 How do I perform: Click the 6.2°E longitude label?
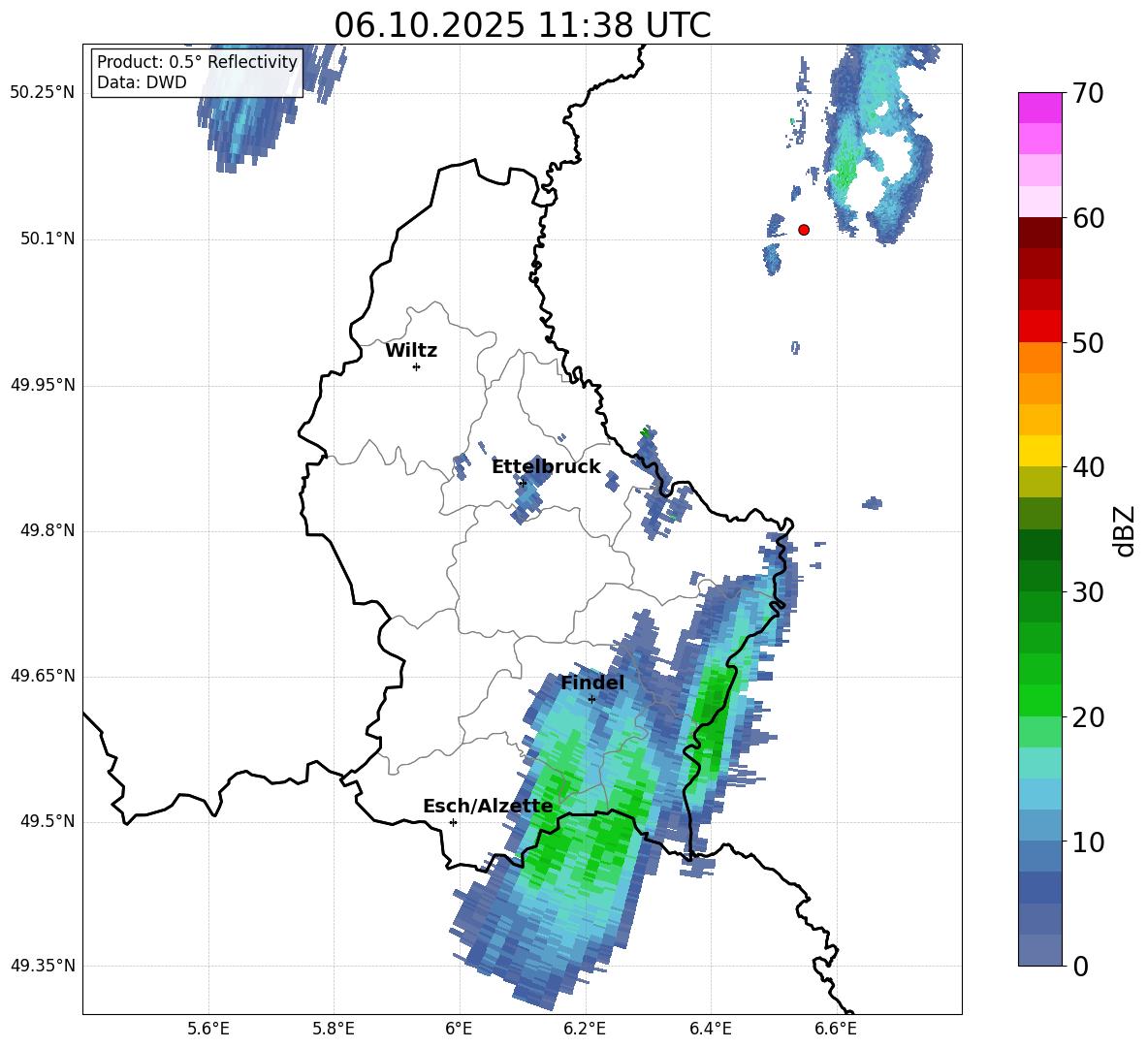pos(585,1030)
